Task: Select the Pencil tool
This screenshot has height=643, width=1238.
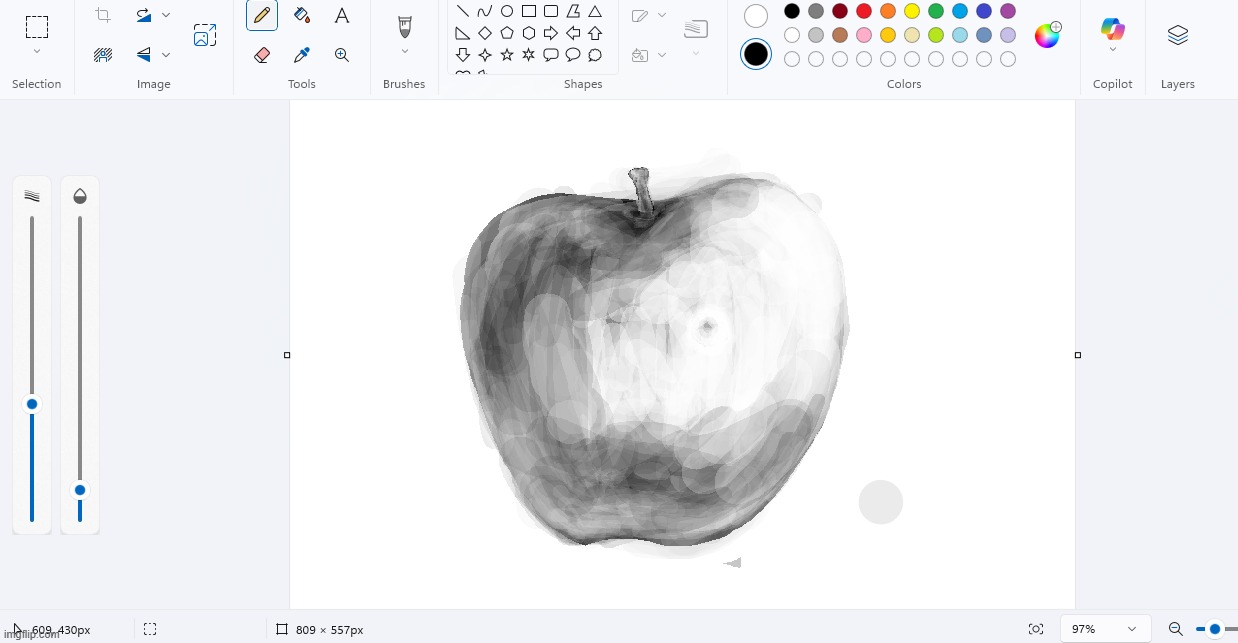Action: (262, 15)
